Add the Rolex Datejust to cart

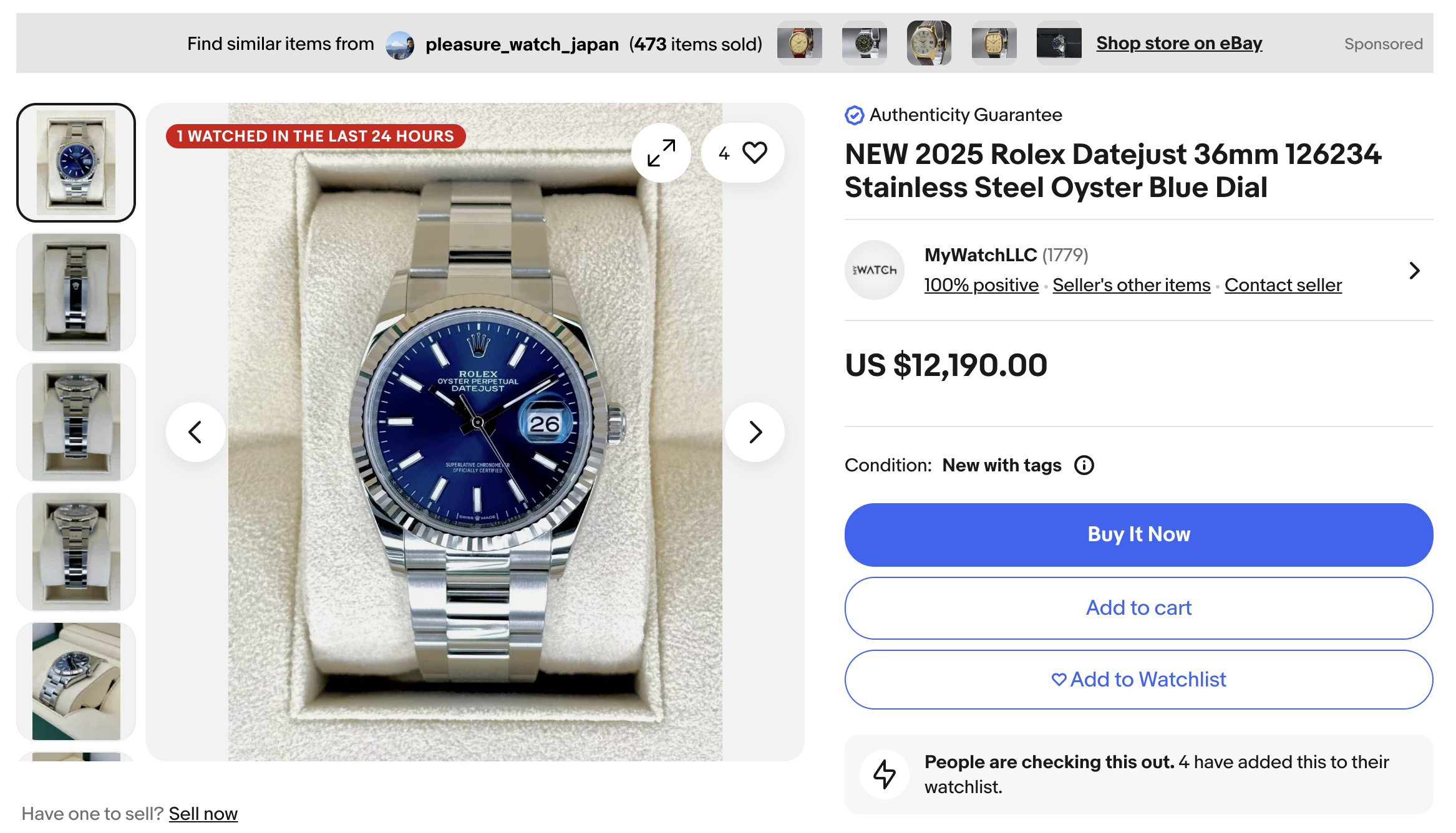(x=1138, y=607)
